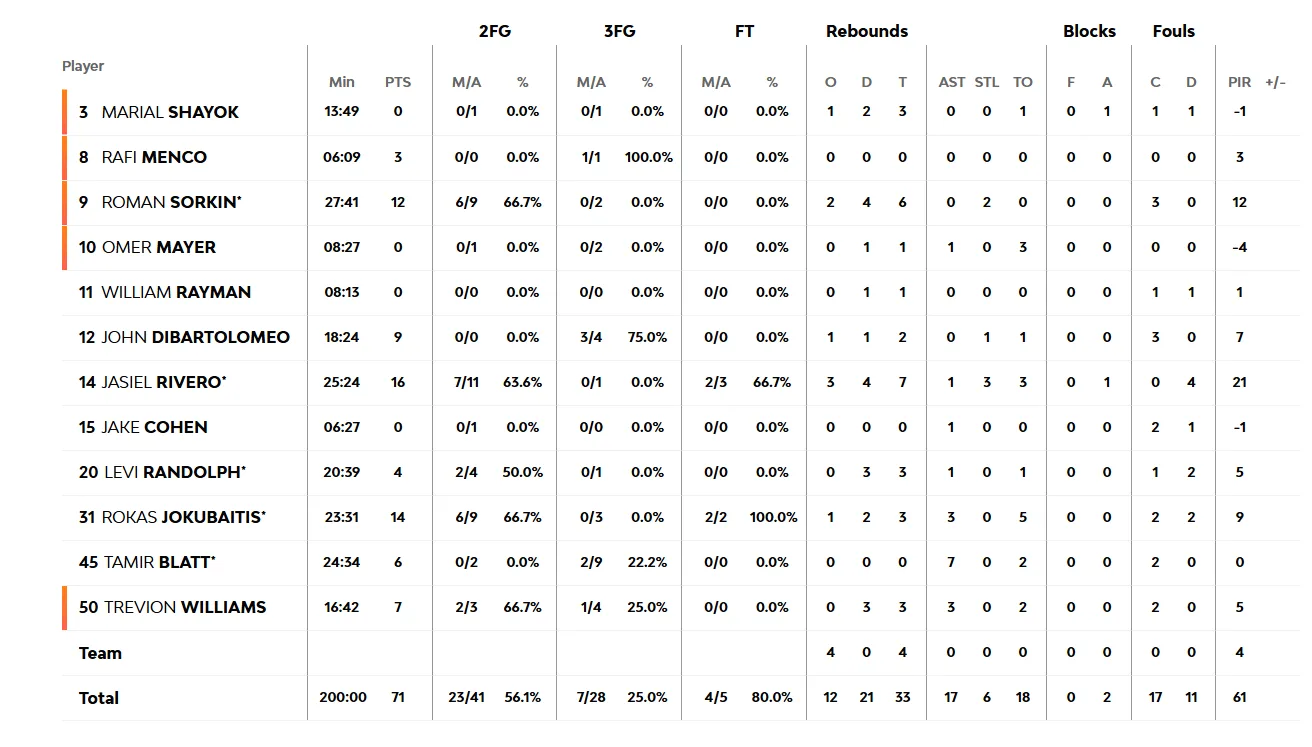Image resolution: width=1312 pixels, height=747 pixels.
Task: Click Tamir Blatt's name
Action: point(159,562)
